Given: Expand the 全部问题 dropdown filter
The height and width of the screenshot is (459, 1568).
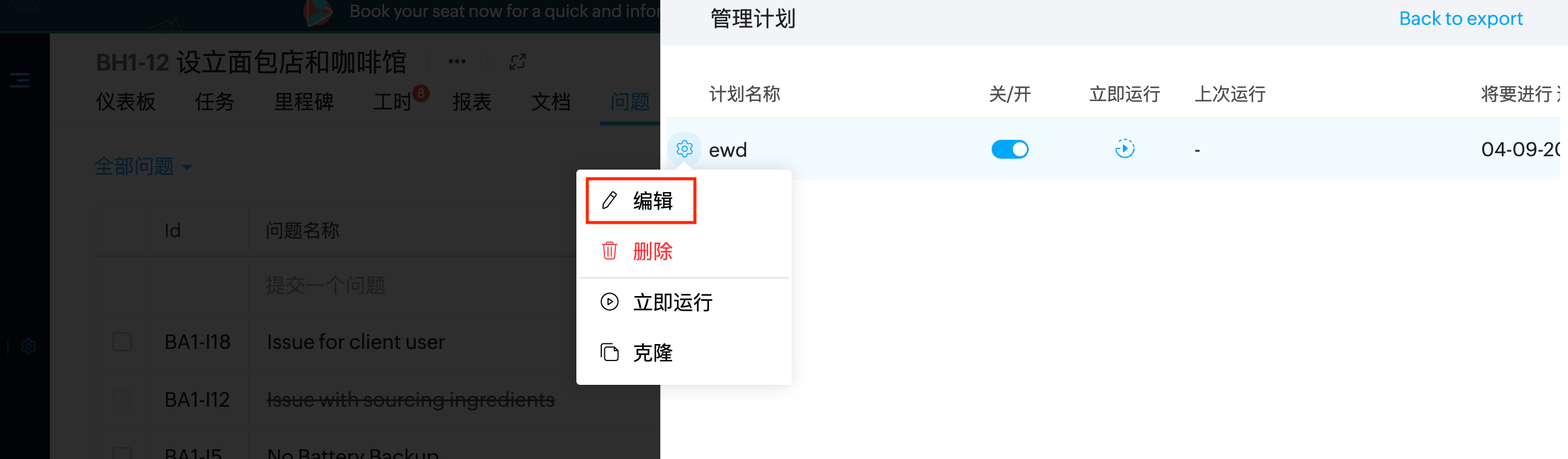Looking at the screenshot, I should point(143,166).
